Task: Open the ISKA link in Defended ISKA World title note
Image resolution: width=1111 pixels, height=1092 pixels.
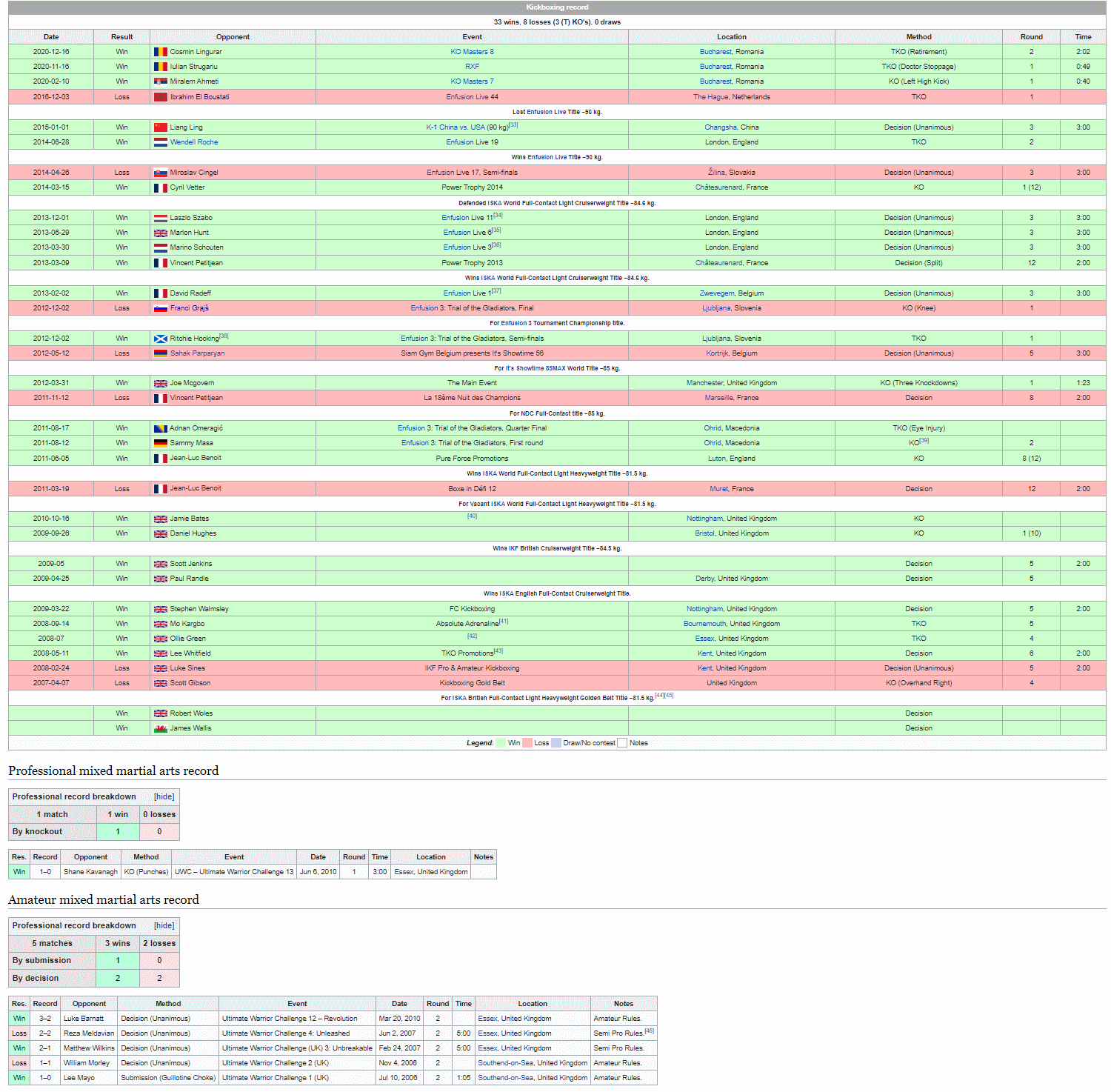Action: click(x=494, y=203)
